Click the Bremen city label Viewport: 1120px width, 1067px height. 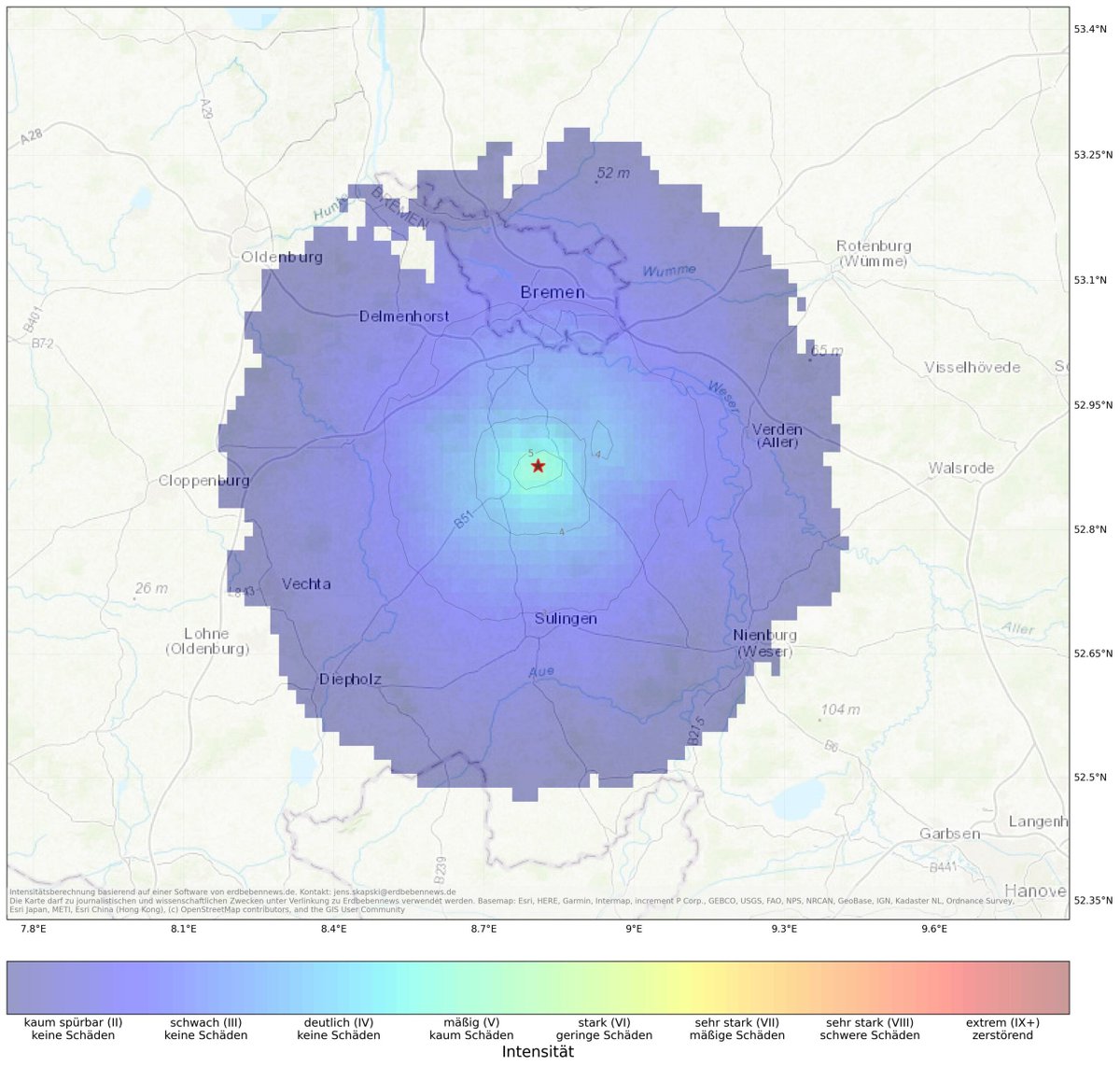(552, 292)
